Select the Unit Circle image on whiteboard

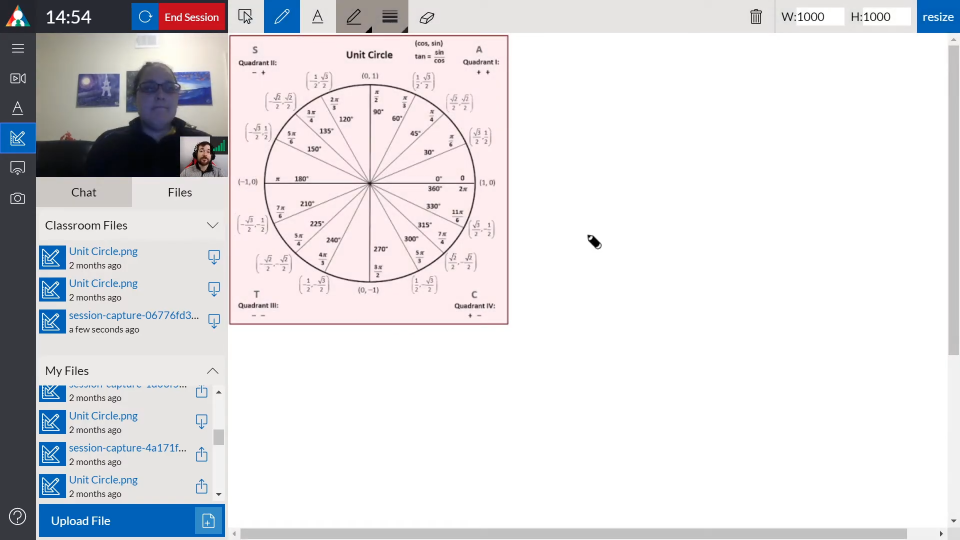point(369,180)
